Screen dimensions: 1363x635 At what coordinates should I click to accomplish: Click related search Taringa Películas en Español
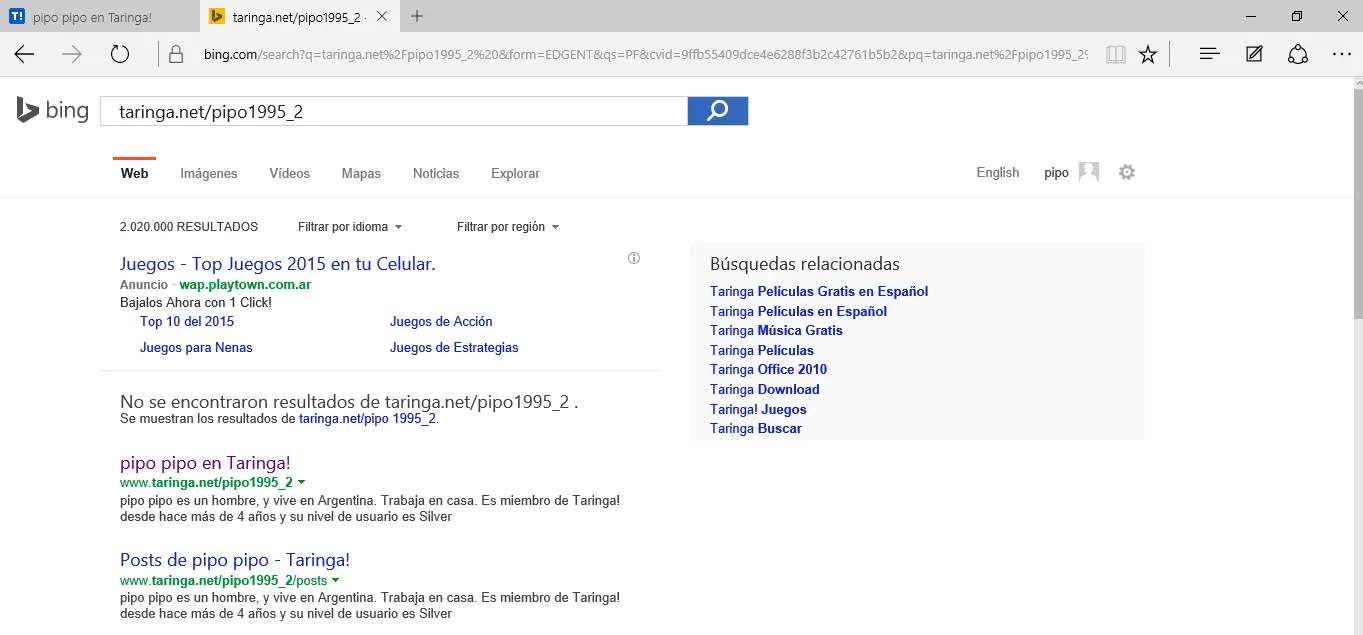coord(798,311)
